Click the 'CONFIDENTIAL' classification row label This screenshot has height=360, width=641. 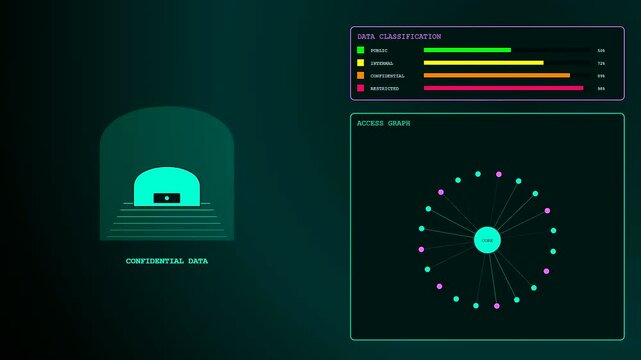[388, 76]
